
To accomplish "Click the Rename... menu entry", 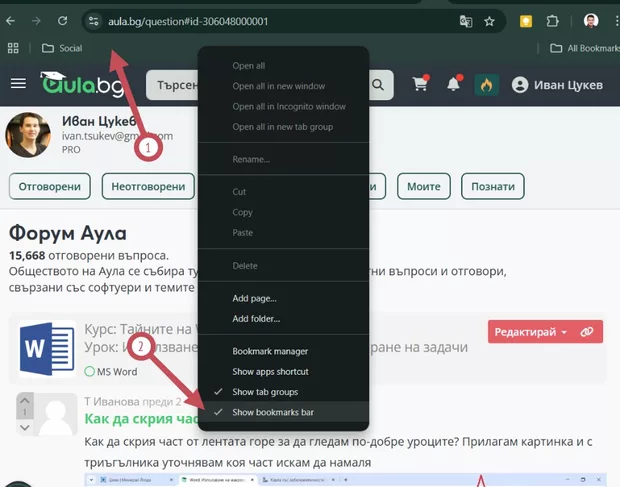I will [x=283, y=159].
